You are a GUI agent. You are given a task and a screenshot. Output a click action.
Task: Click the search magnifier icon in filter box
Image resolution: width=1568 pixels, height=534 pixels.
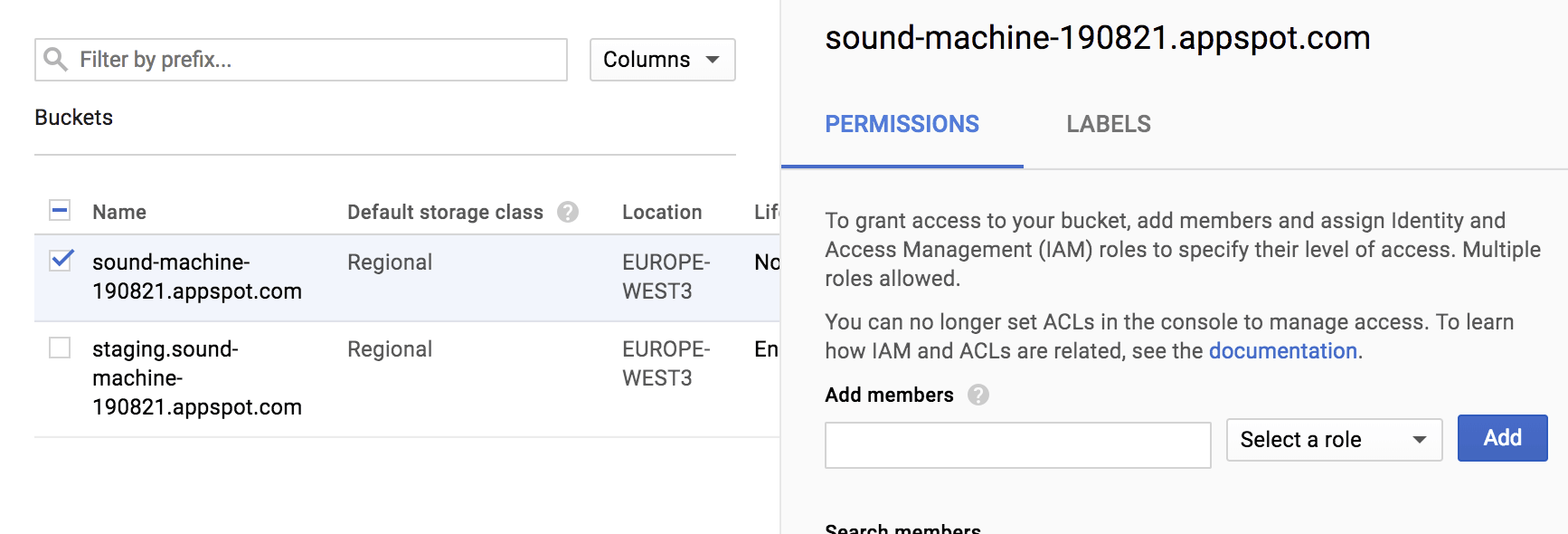(55, 60)
